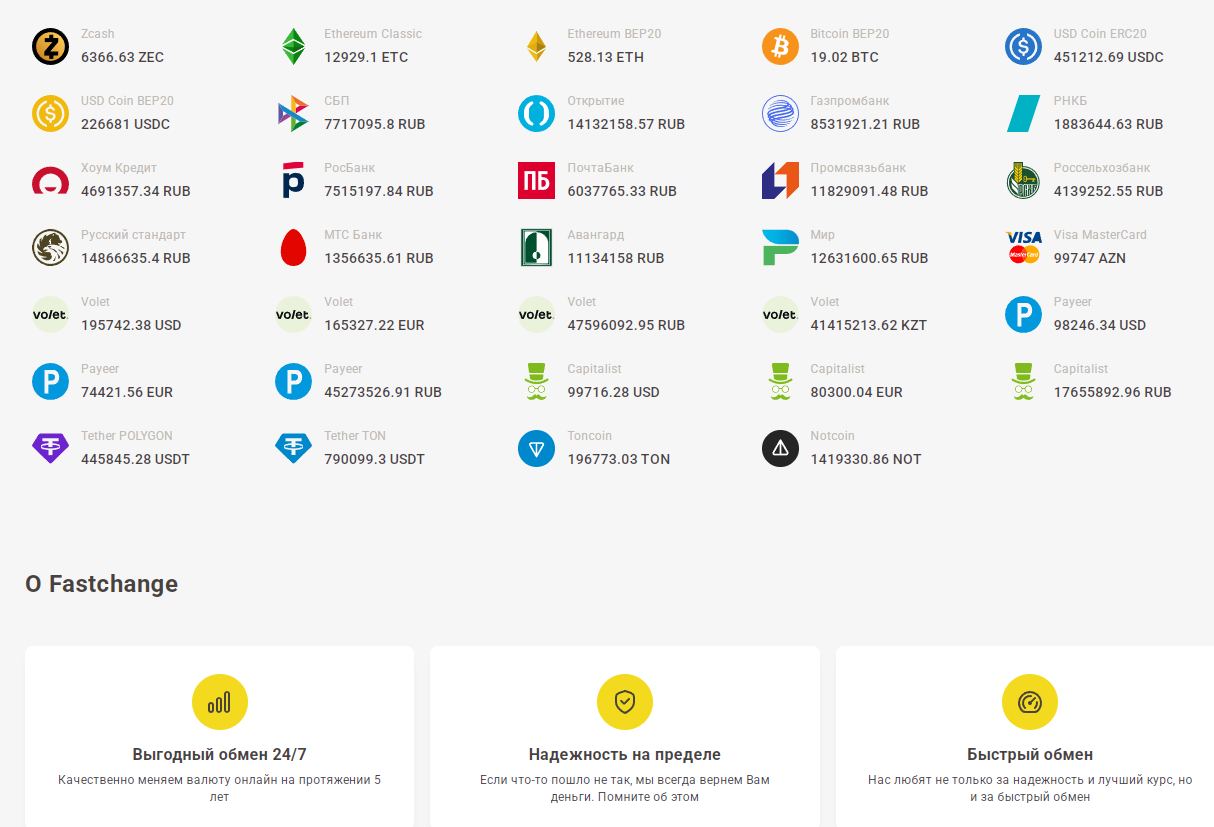Select the ПочтаБанк red logo
This screenshot has height=827, width=1214.
(536, 180)
